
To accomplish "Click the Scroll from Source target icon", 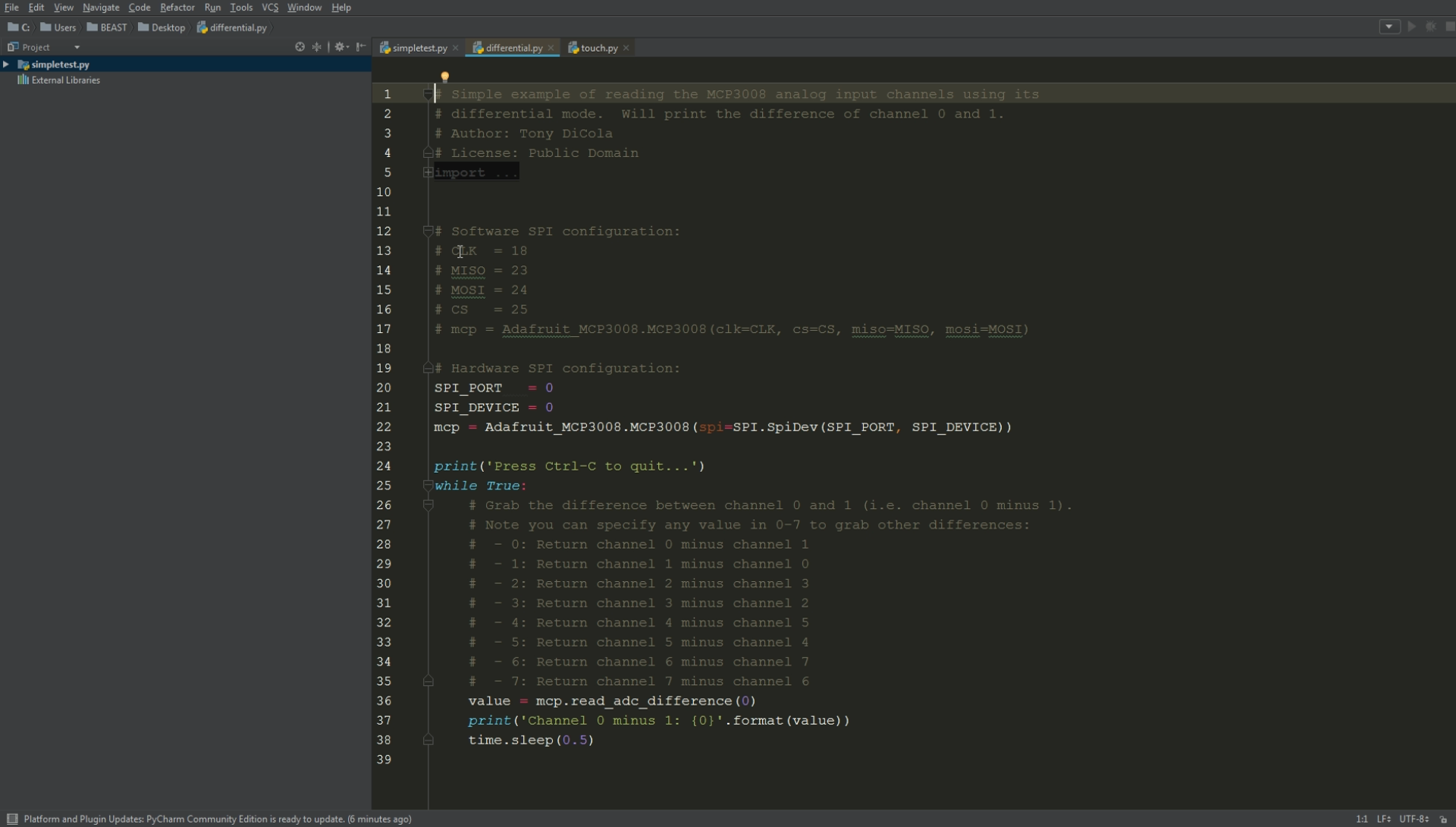I will coord(300,47).
